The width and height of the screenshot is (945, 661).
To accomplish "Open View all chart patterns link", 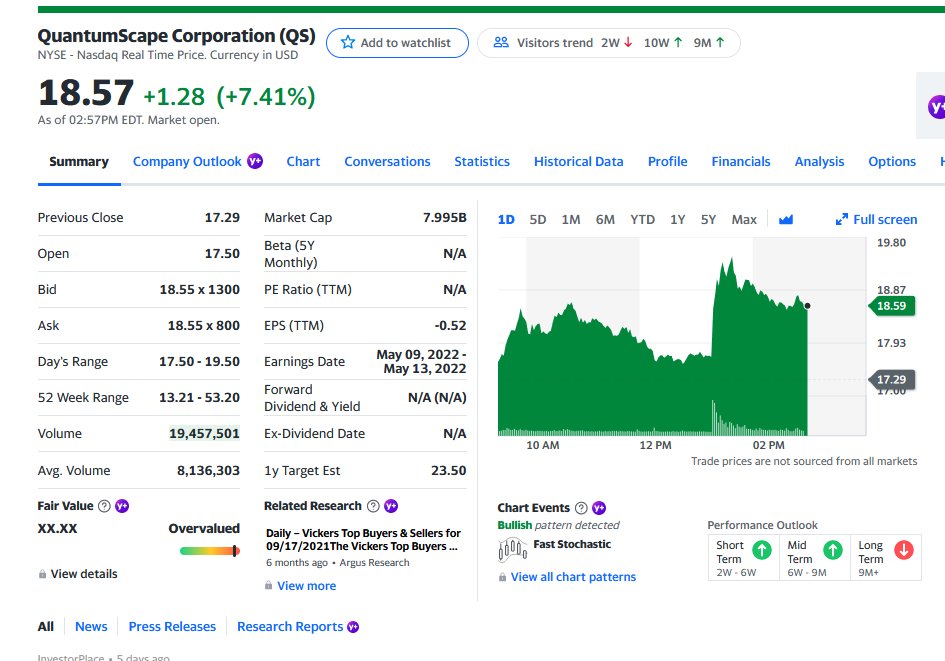I will (x=573, y=577).
